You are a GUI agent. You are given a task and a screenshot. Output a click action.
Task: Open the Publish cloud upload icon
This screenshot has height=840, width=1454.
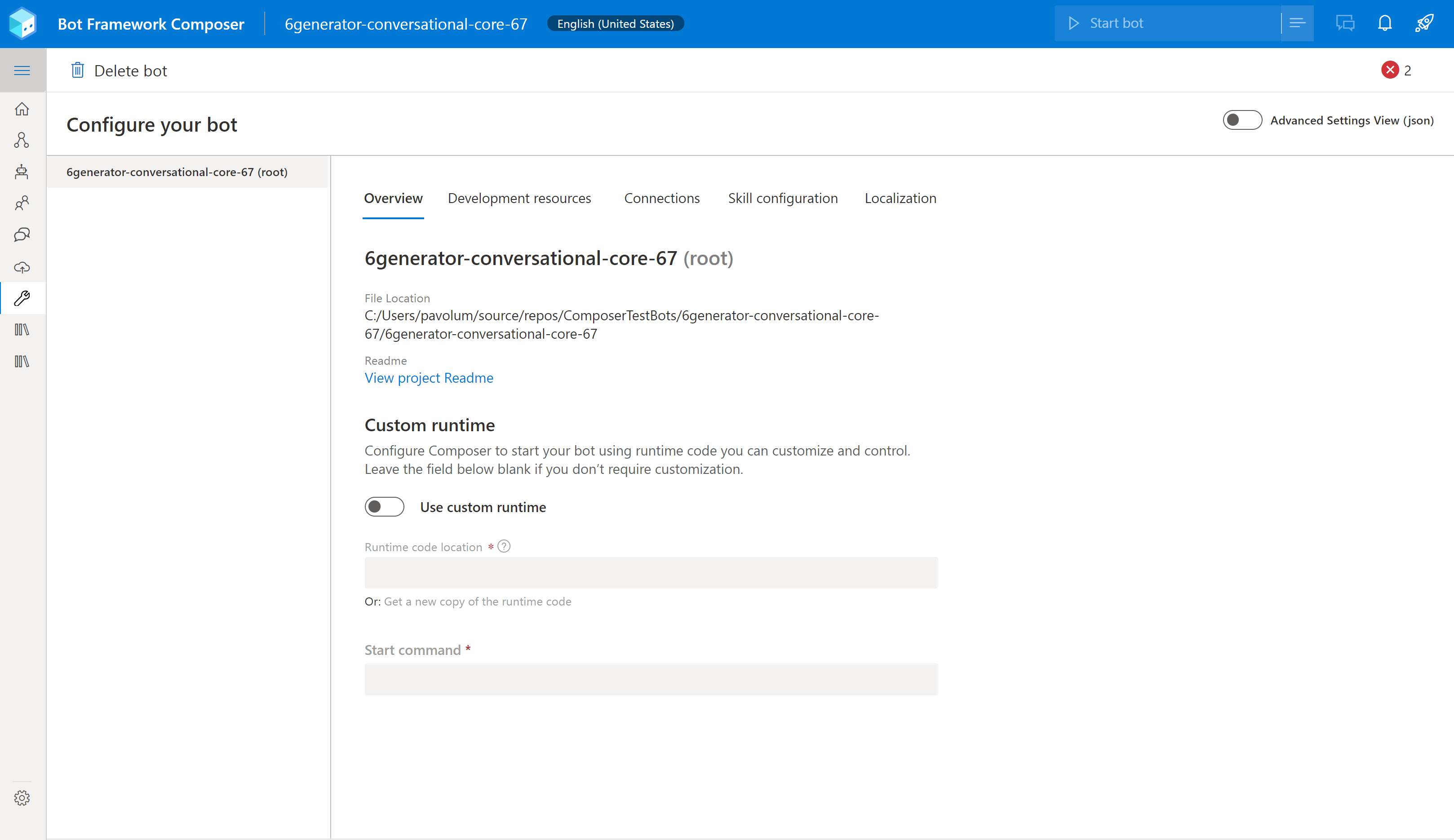coord(22,267)
